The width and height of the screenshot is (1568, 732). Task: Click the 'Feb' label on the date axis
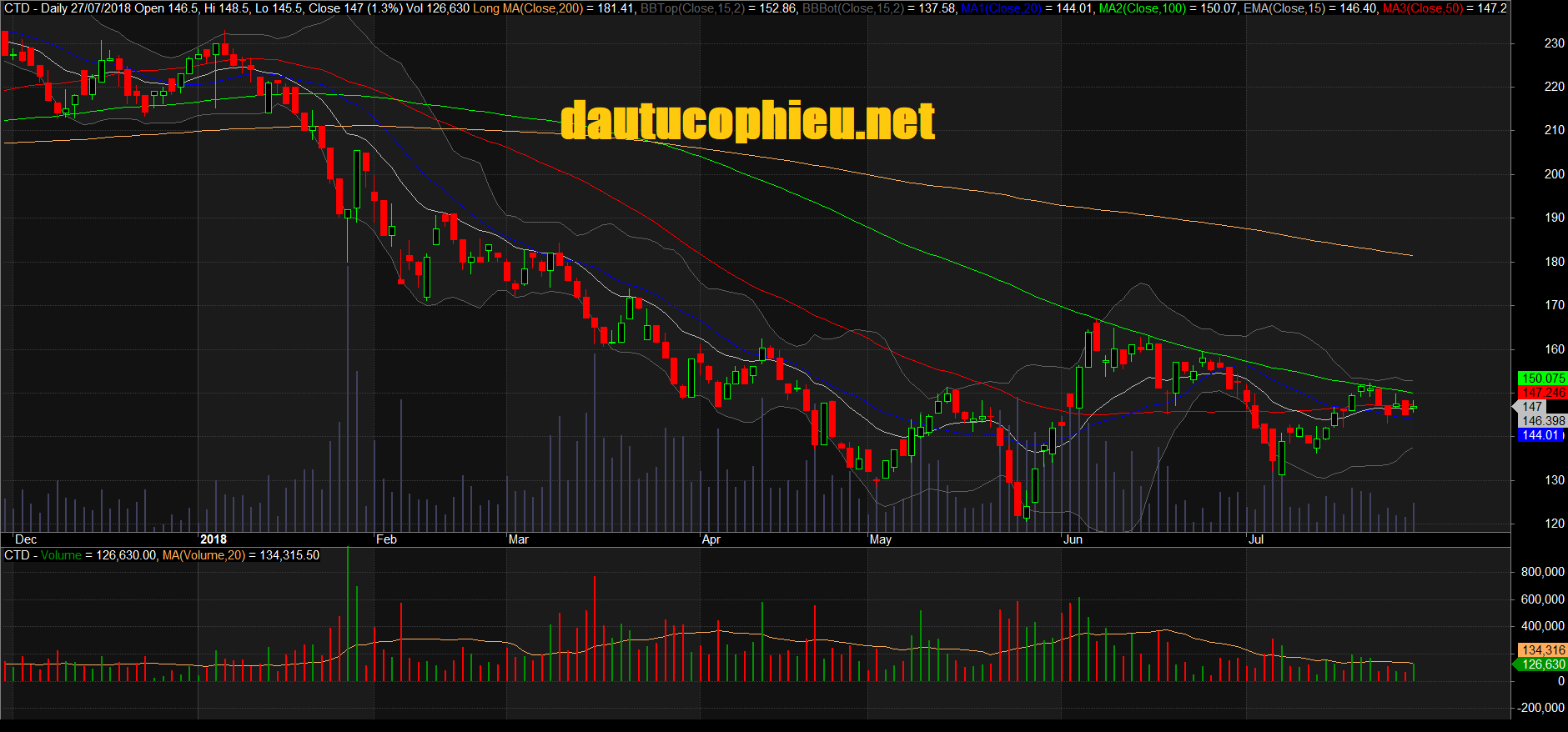(386, 539)
